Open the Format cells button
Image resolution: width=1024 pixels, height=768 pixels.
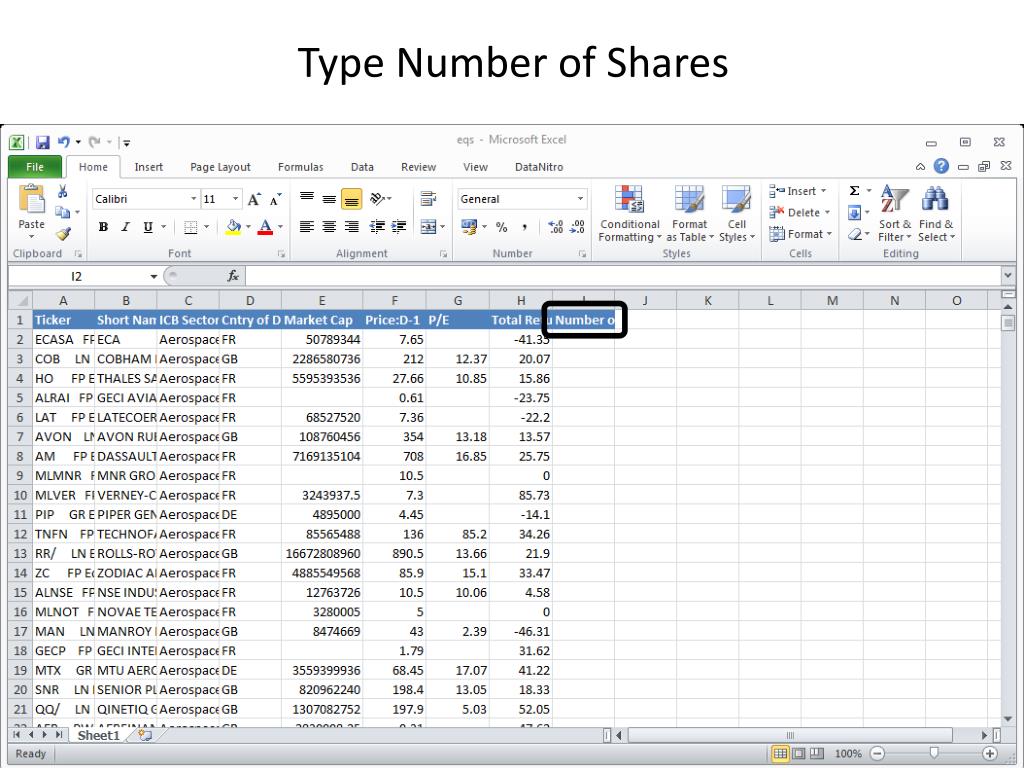coord(801,234)
